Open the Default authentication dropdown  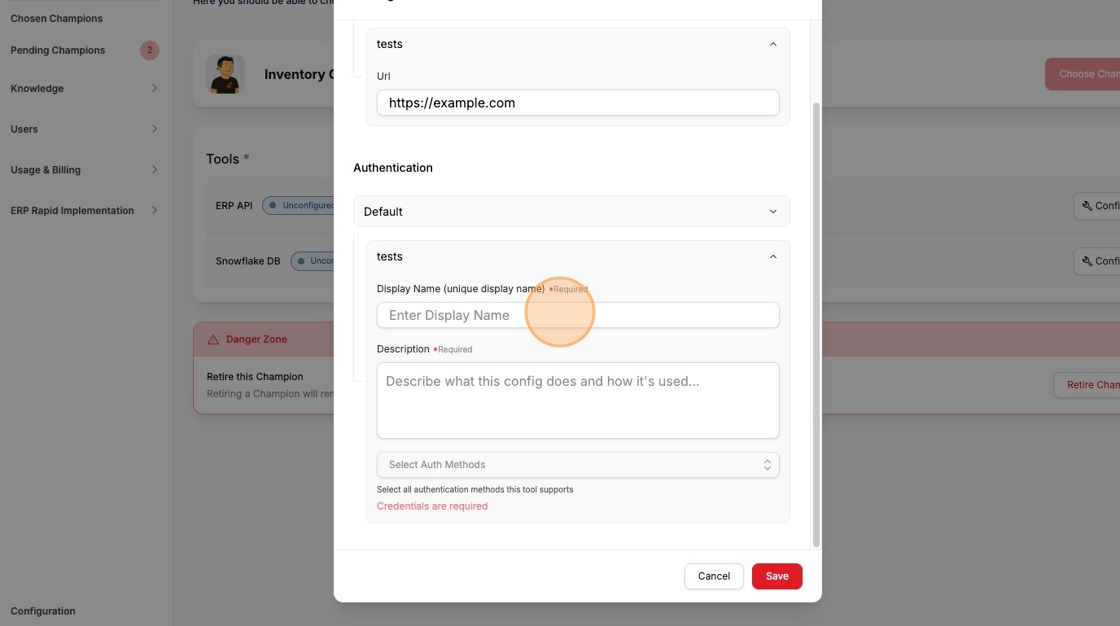point(578,211)
